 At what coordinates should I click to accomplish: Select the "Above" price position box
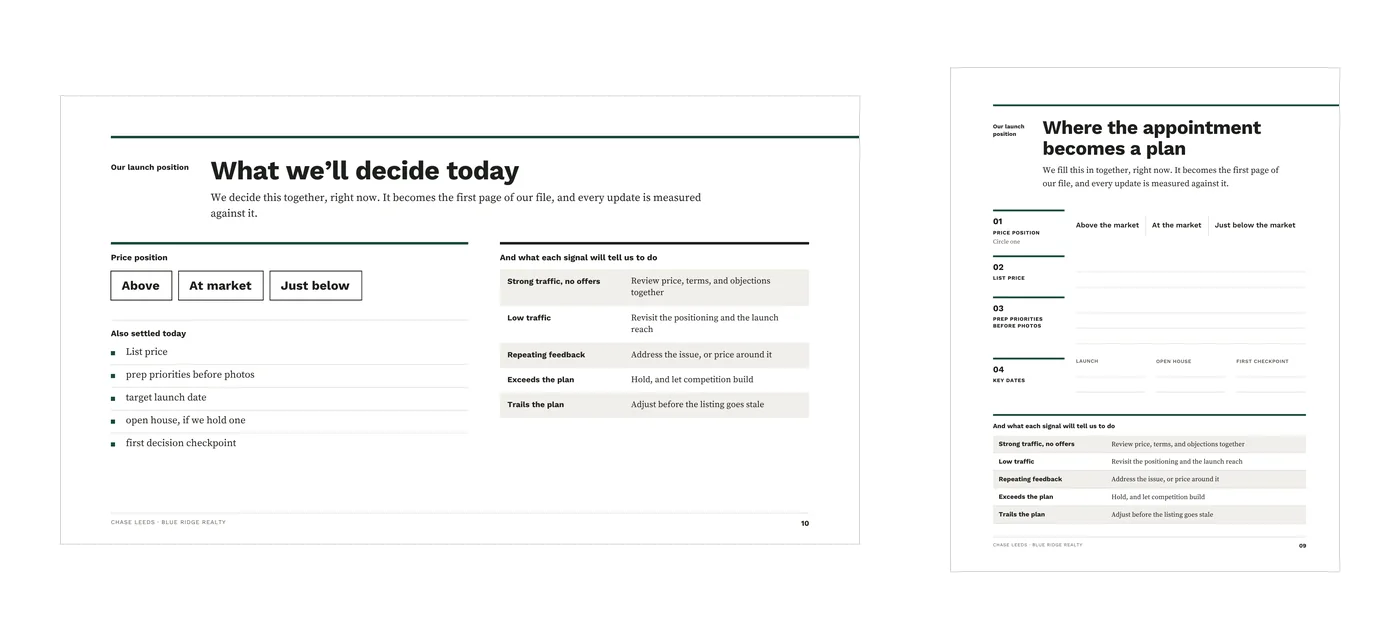coord(141,286)
